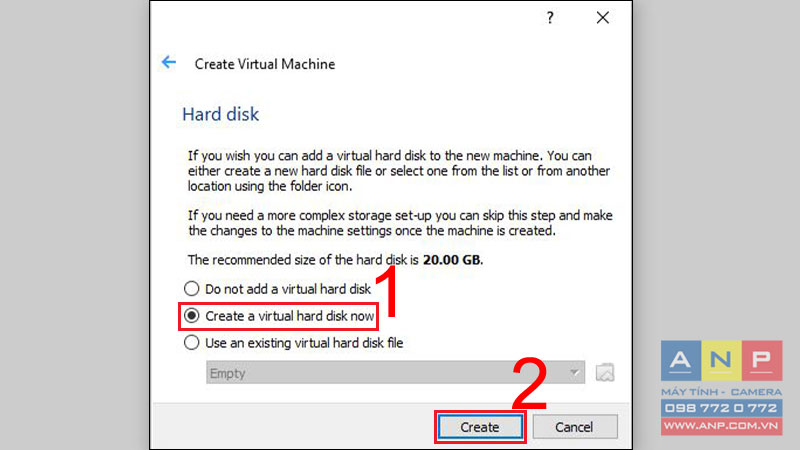Open the www.anp.com.vn link
The image size is (800, 450).
pyautogui.click(x=721, y=426)
